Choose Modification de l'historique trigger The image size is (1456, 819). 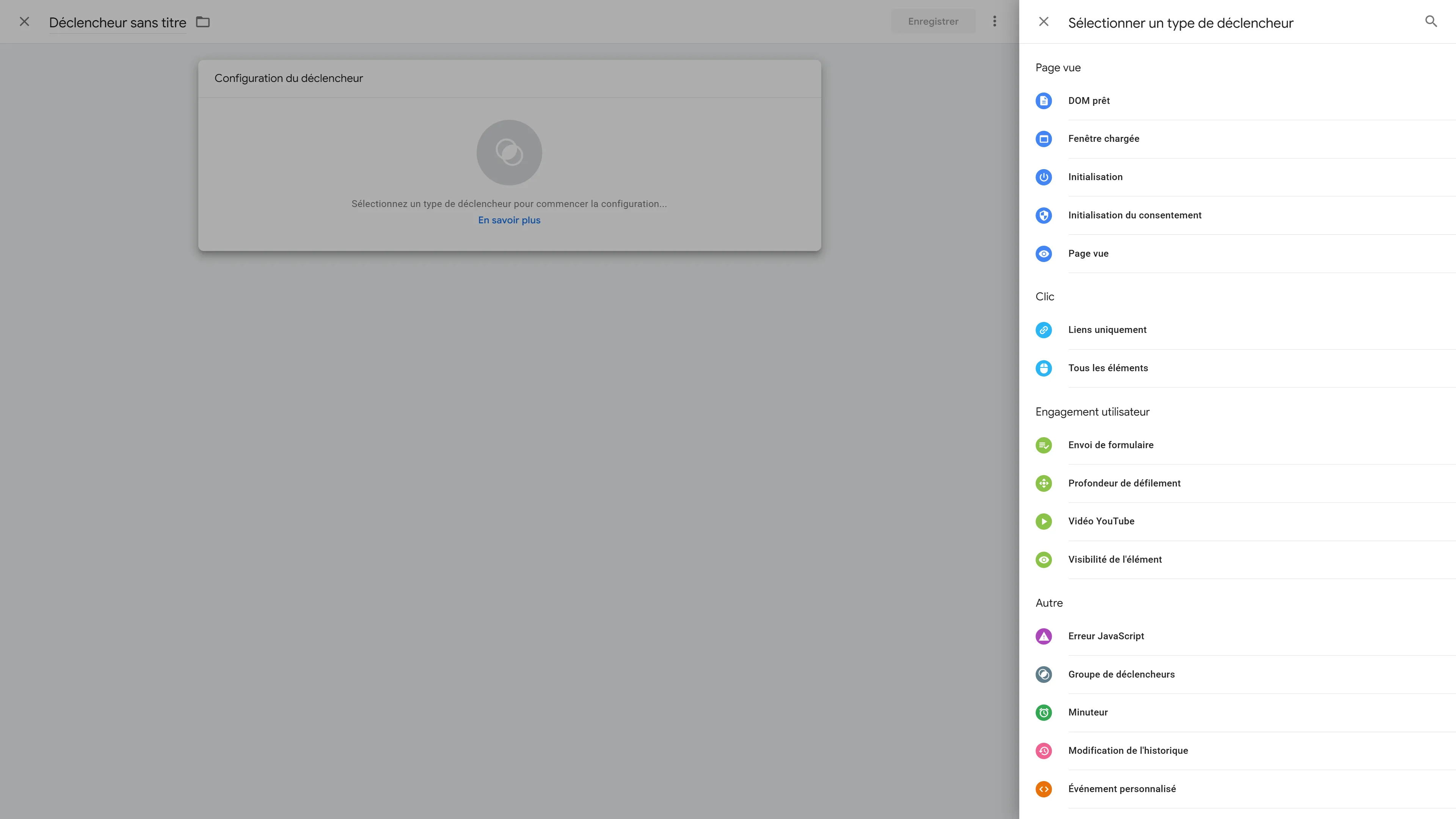coord(1245,751)
